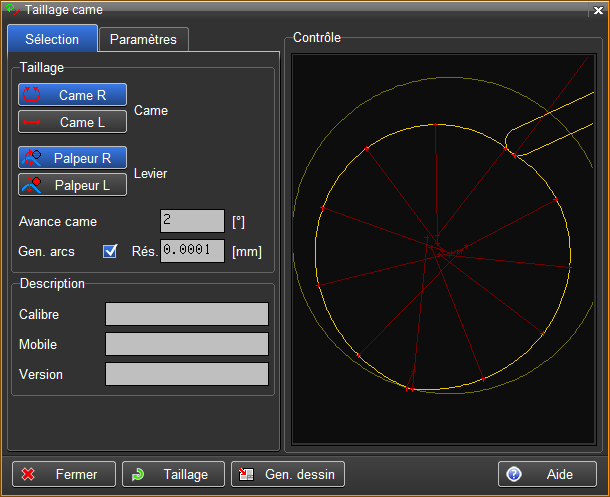Toggle the Gen. arcs checkbox
Screen dimensions: 610x497
[x=111, y=251]
